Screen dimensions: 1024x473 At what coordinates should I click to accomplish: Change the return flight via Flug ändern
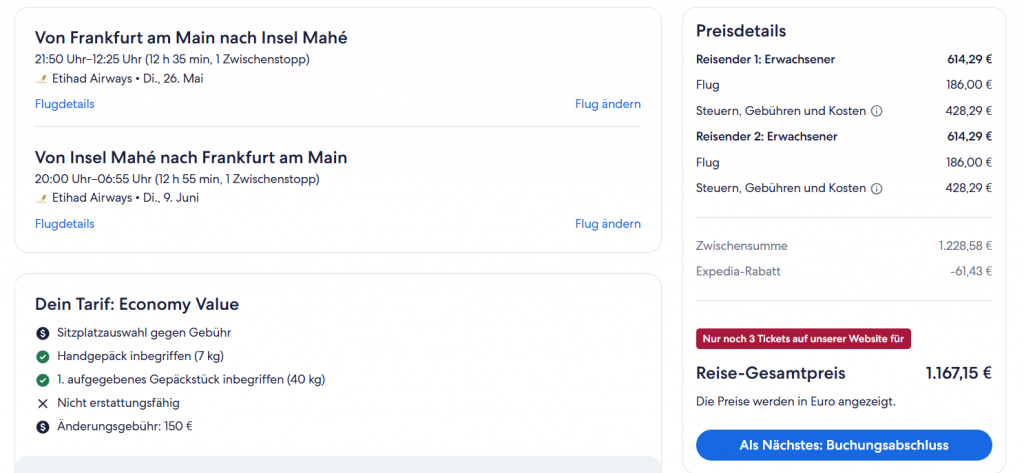pyautogui.click(x=607, y=224)
